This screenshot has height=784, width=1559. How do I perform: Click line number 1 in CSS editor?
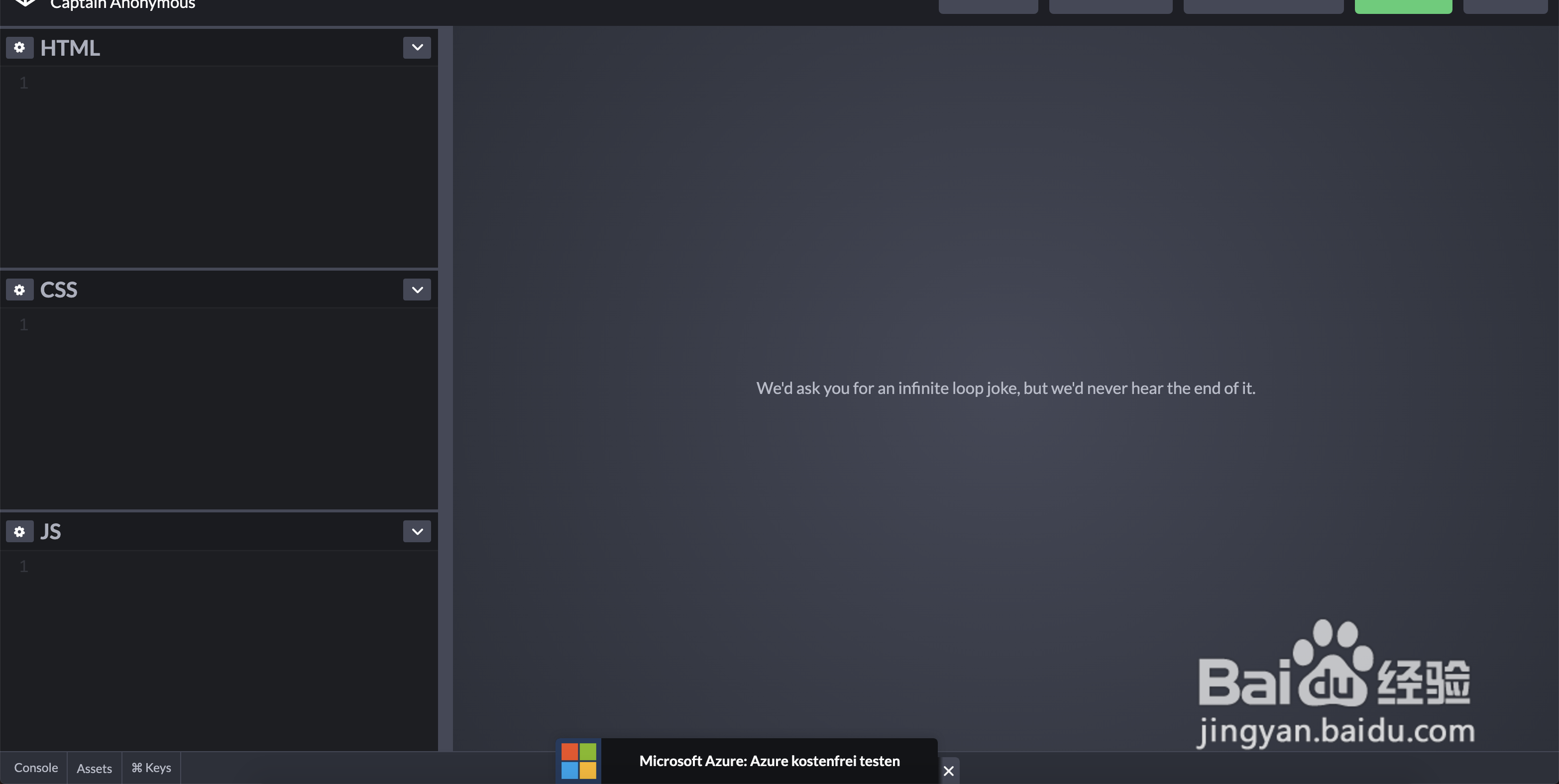click(23, 324)
